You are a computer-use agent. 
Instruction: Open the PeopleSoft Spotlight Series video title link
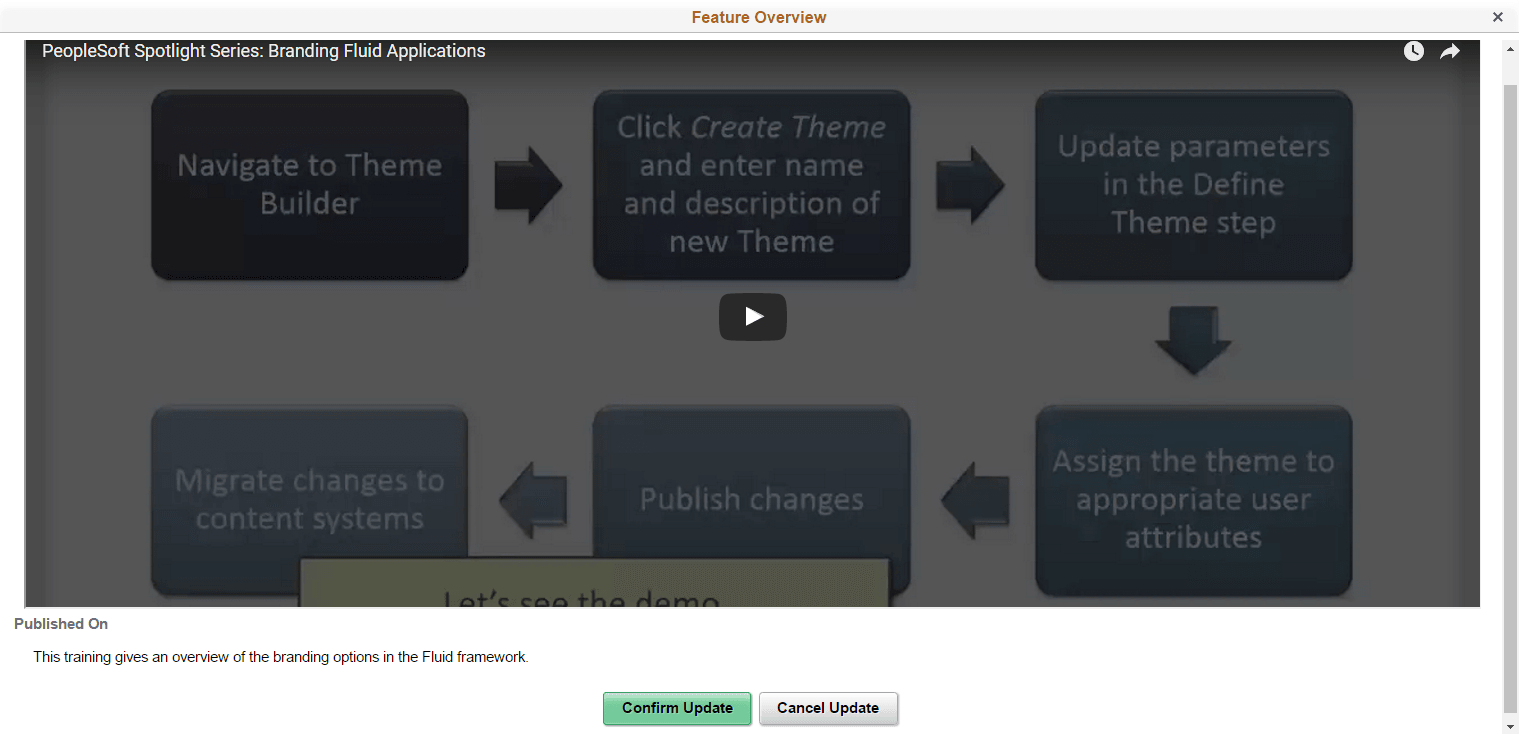click(x=263, y=51)
